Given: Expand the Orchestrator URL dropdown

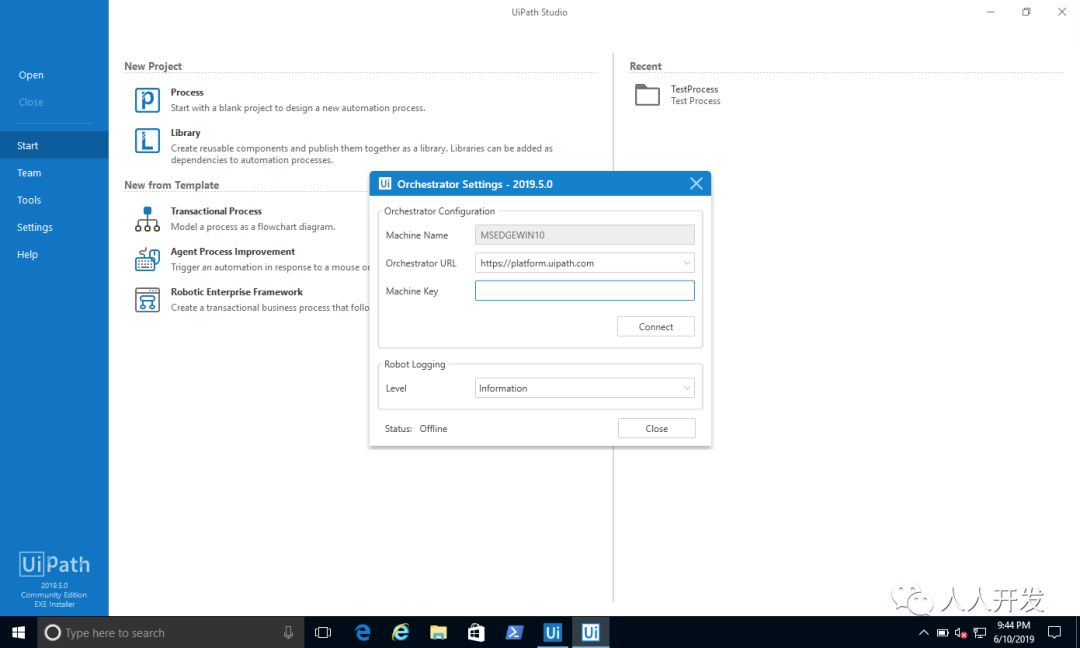Looking at the screenshot, I should [x=686, y=263].
